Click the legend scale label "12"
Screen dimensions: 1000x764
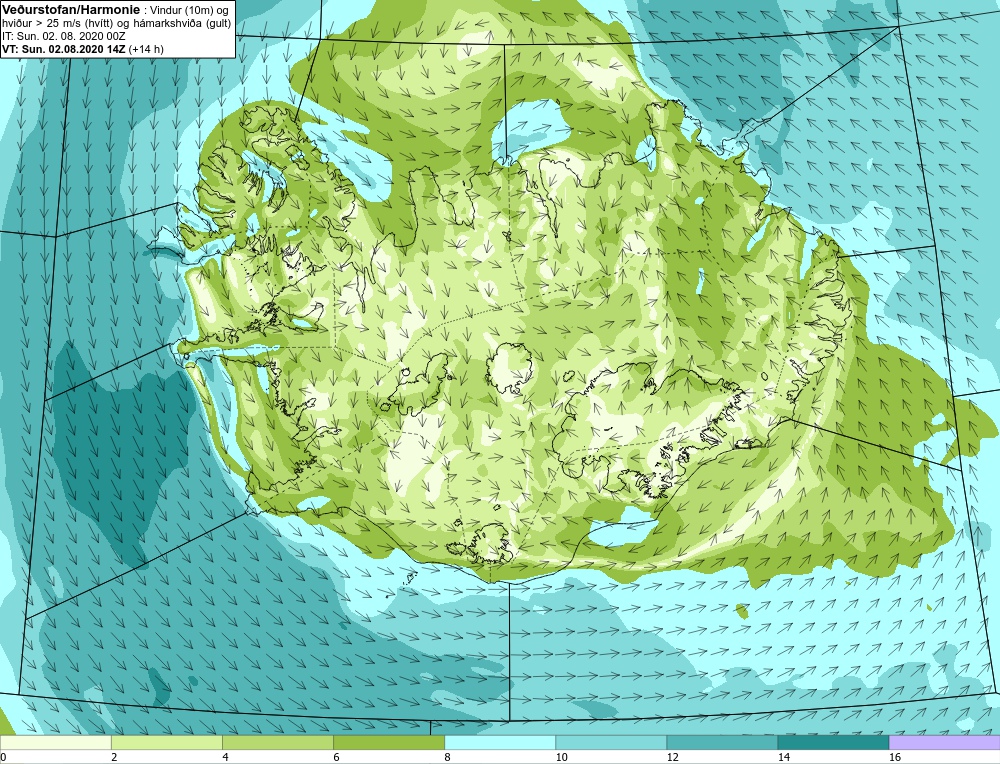pyautogui.click(x=672, y=758)
